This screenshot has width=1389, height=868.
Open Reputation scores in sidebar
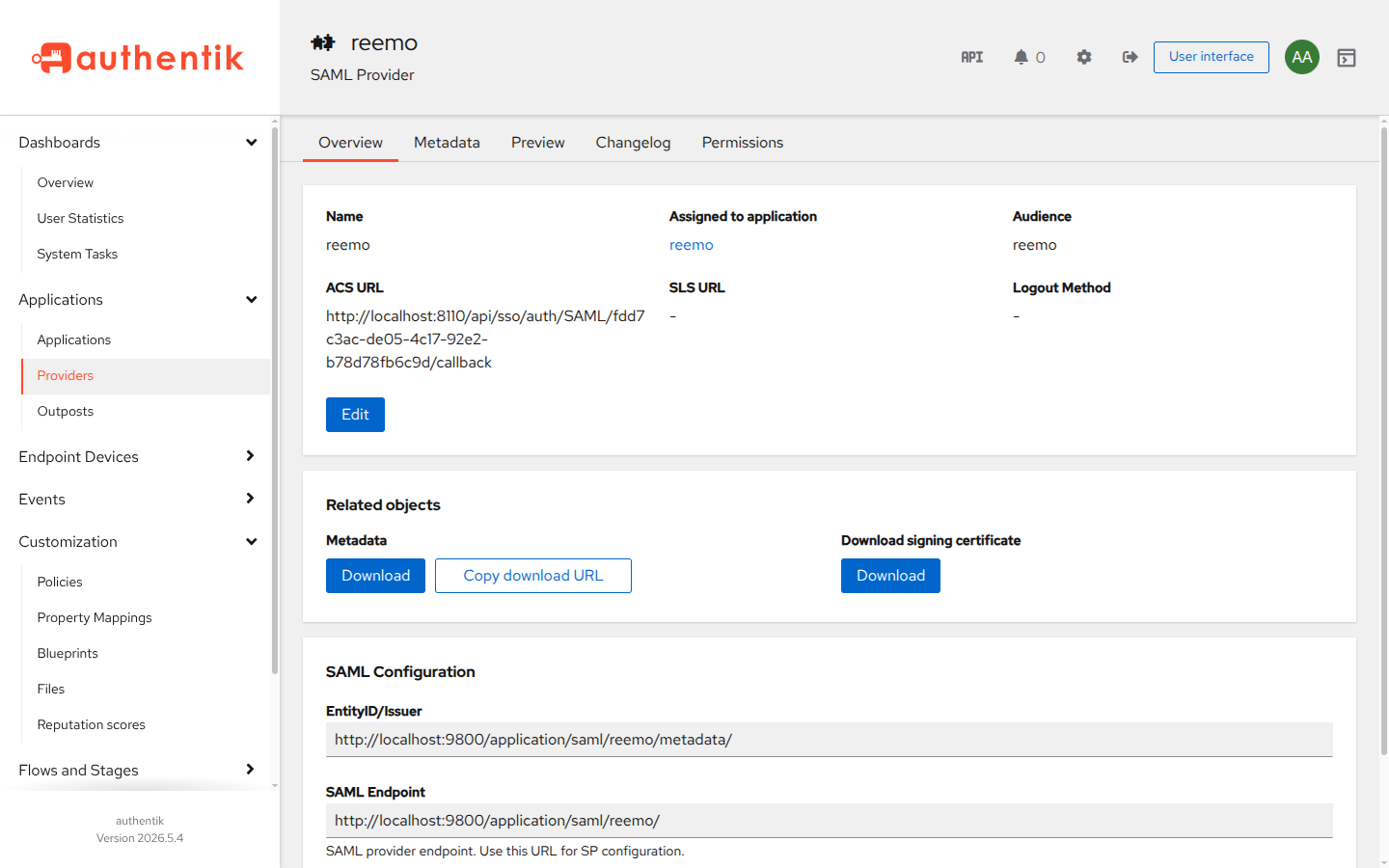click(x=146, y=724)
